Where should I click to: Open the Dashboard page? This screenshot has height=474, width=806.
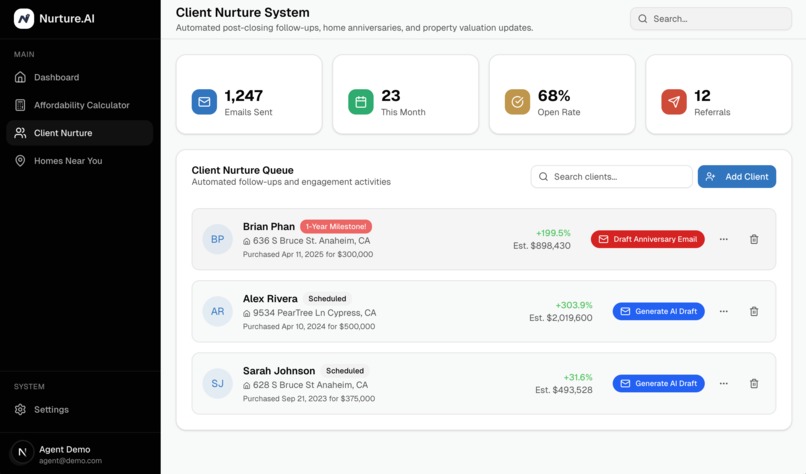pos(80,77)
